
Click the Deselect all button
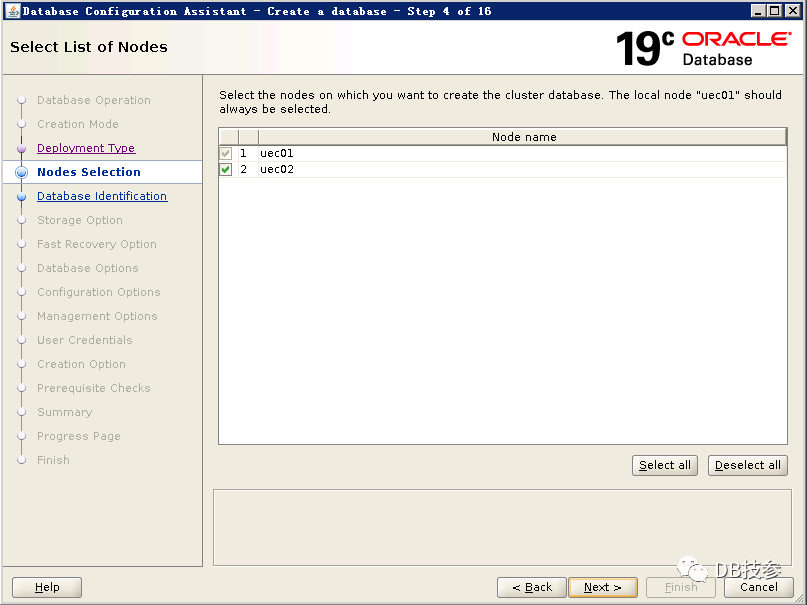(x=747, y=466)
